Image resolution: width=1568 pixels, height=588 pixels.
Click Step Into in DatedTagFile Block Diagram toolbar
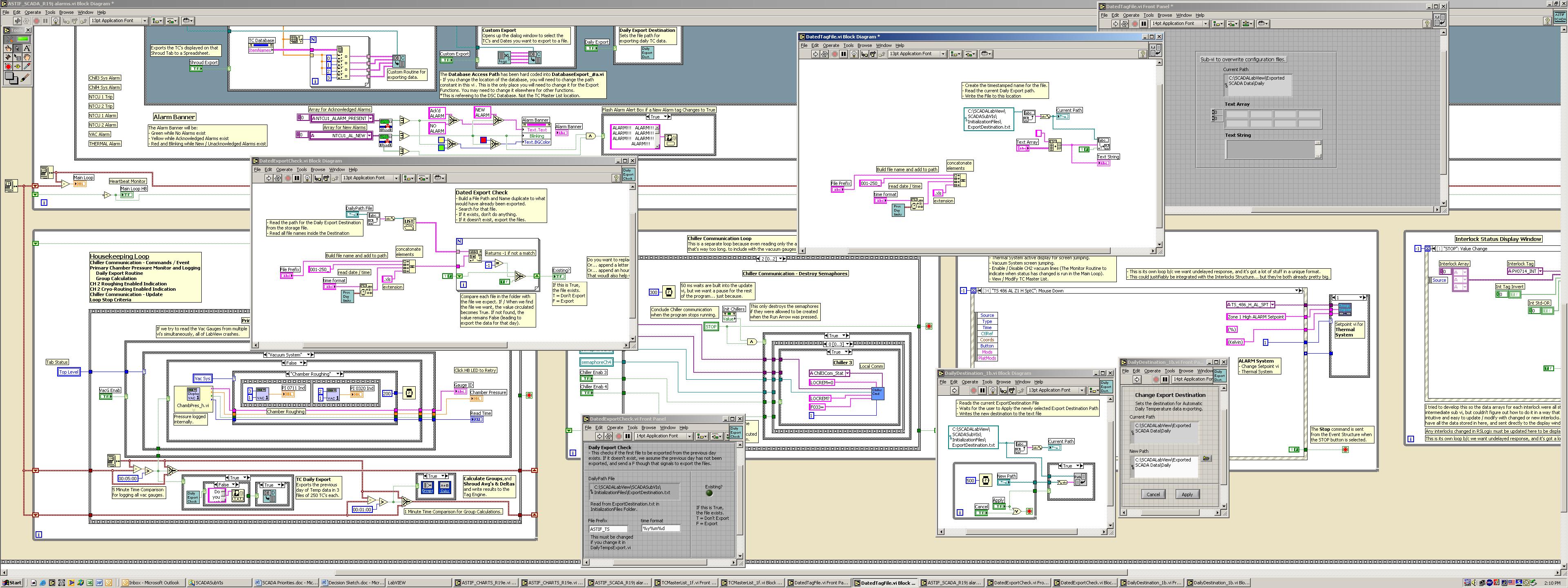(x=865, y=54)
